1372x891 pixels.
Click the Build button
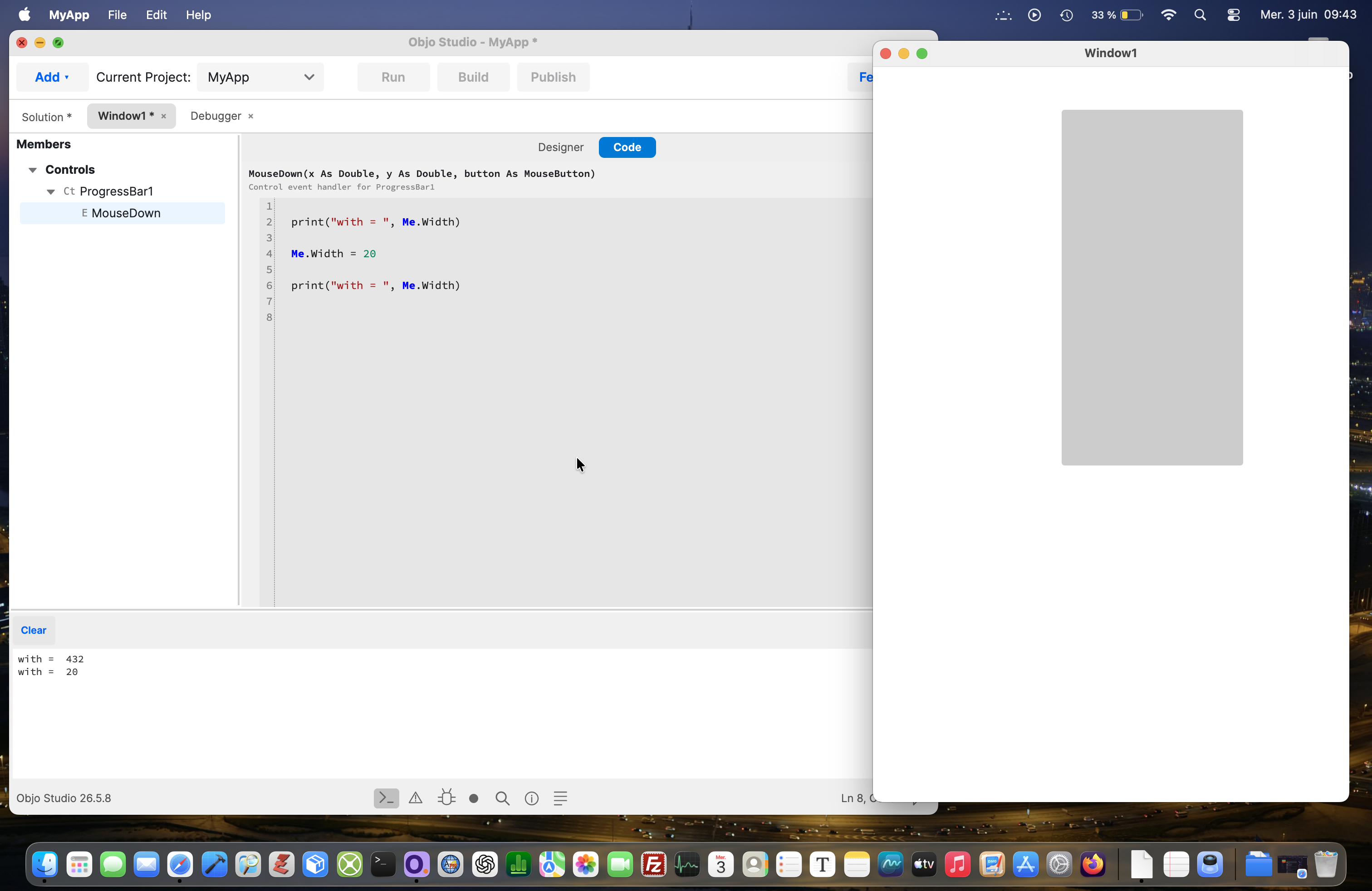coord(473,77)
